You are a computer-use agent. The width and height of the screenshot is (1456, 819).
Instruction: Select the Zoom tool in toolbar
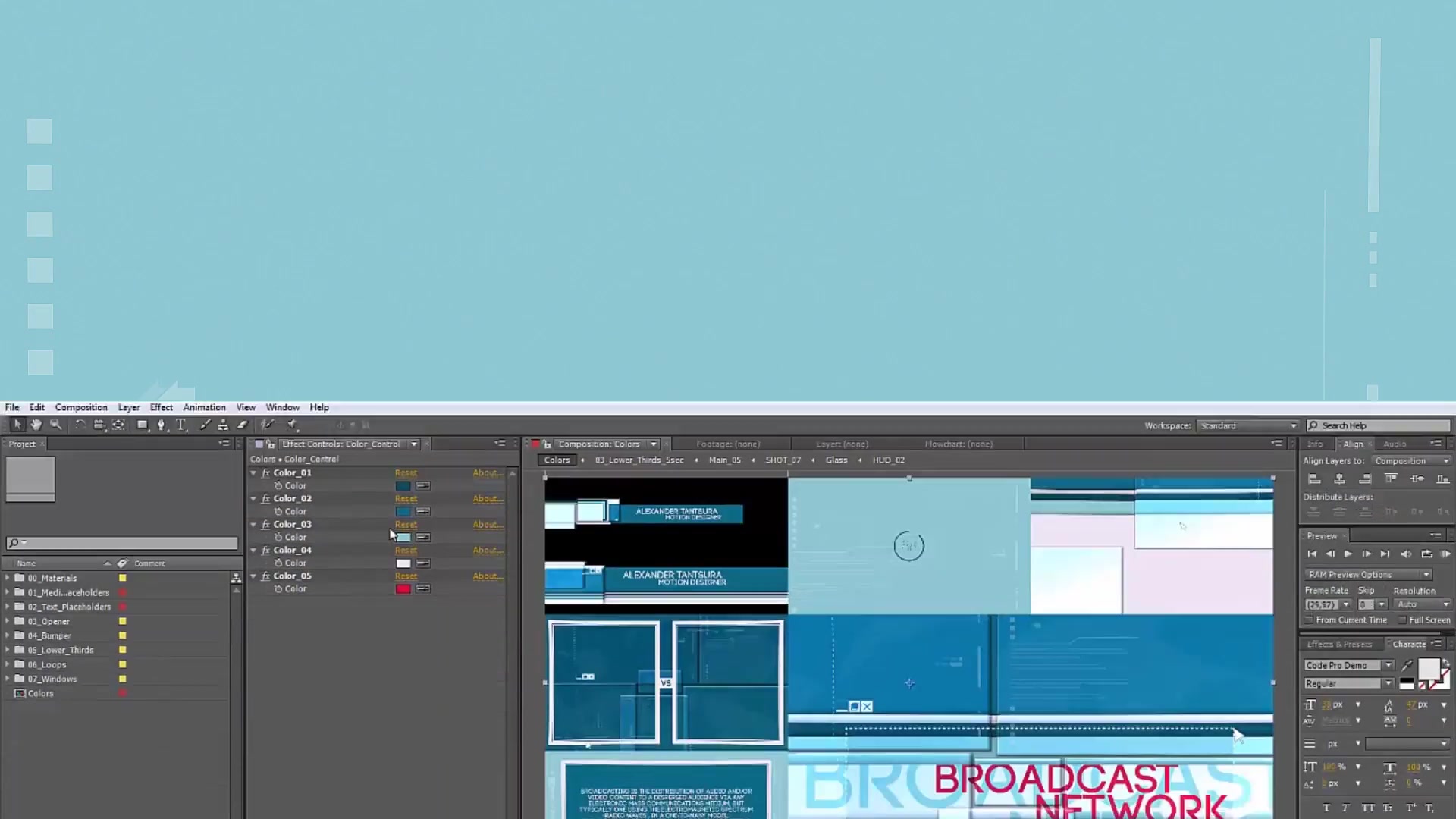(x=55, y=425)
